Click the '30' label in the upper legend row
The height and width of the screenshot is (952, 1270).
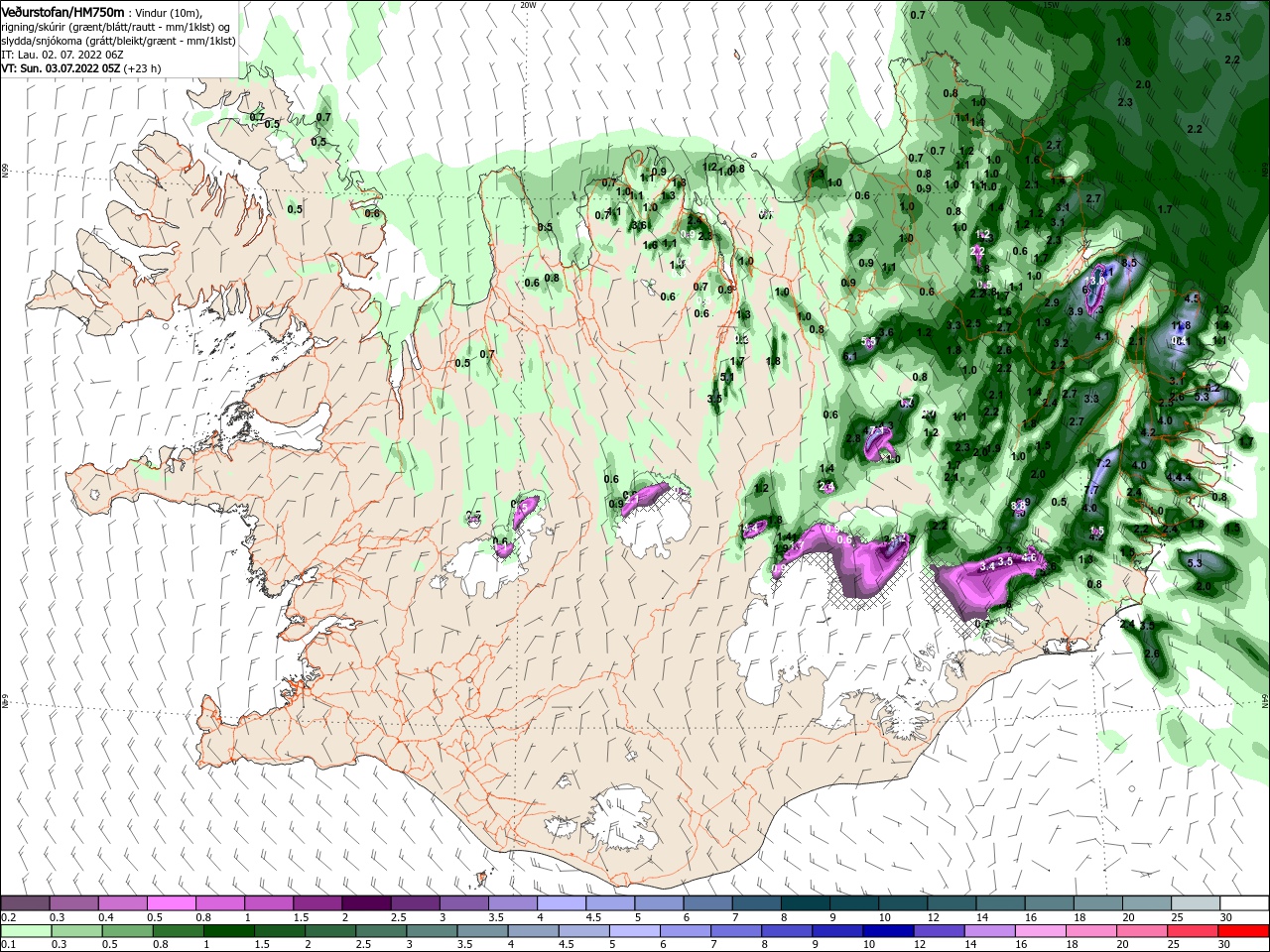coord(1226,917)
